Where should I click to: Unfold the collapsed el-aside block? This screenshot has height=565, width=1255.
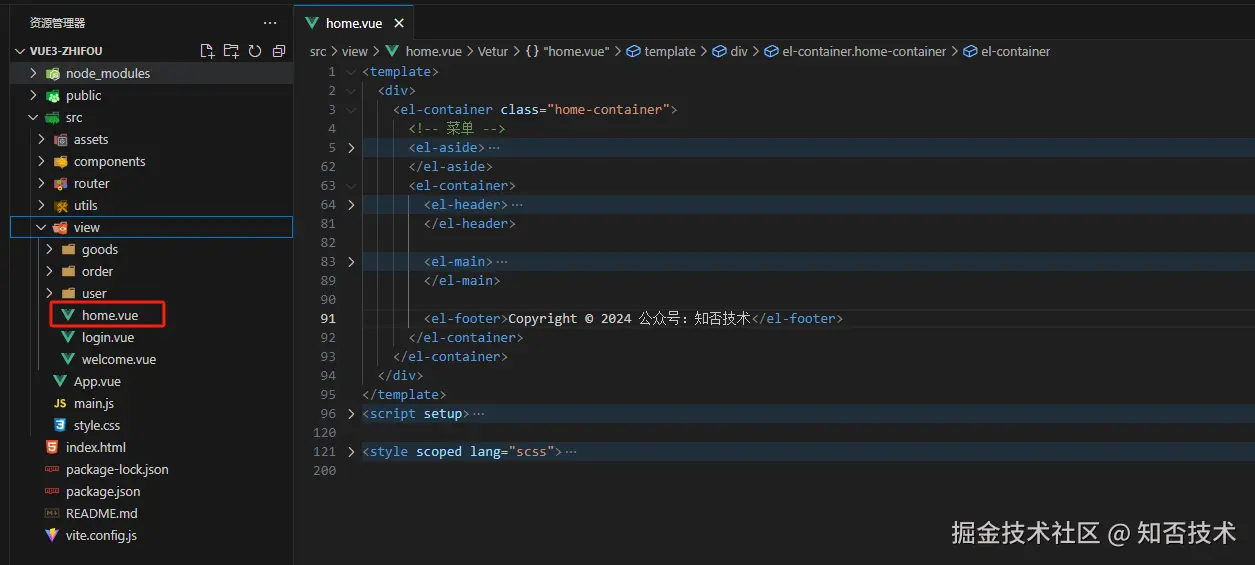351,147
